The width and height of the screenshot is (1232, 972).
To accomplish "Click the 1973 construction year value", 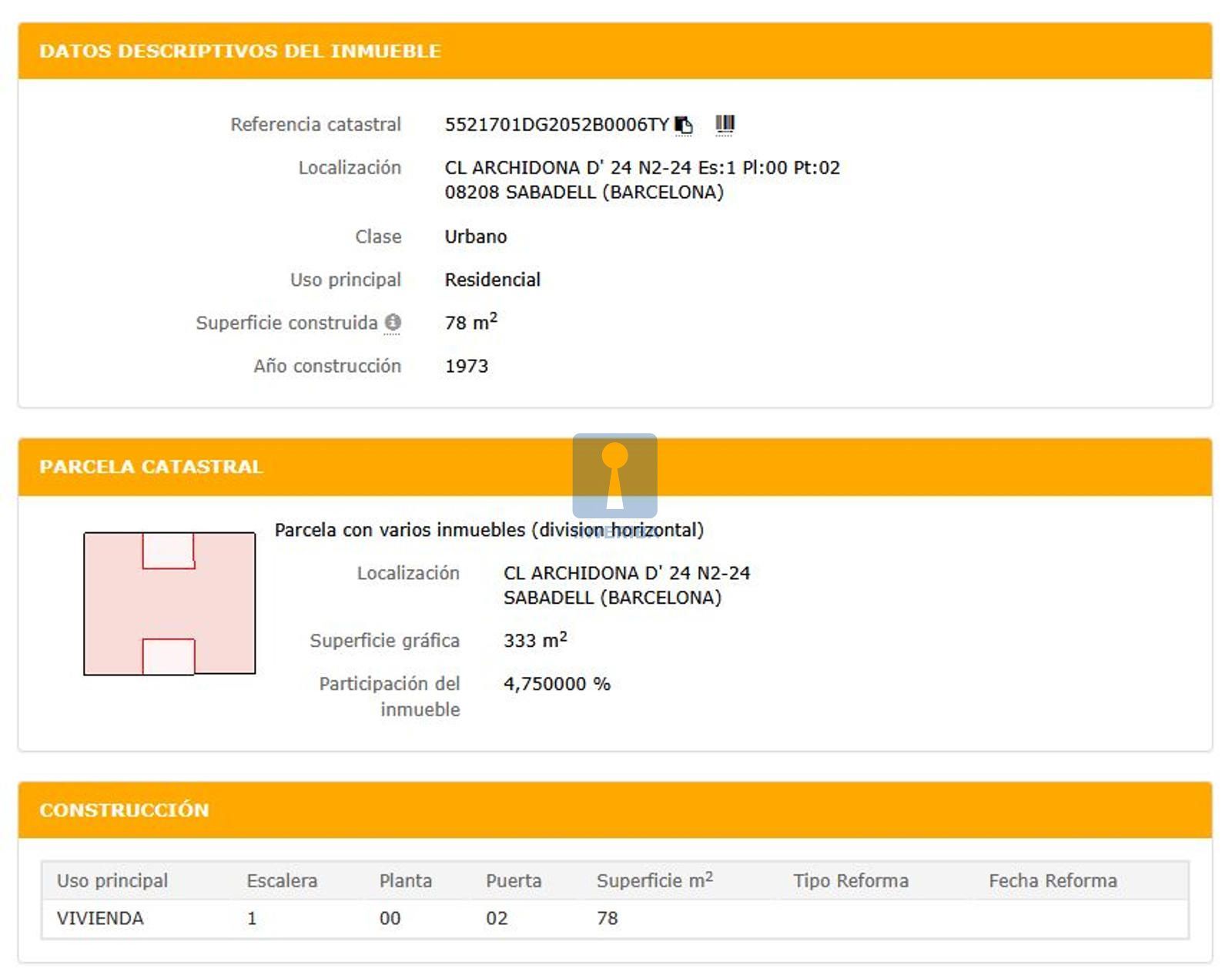I will (x=467, y=367).
